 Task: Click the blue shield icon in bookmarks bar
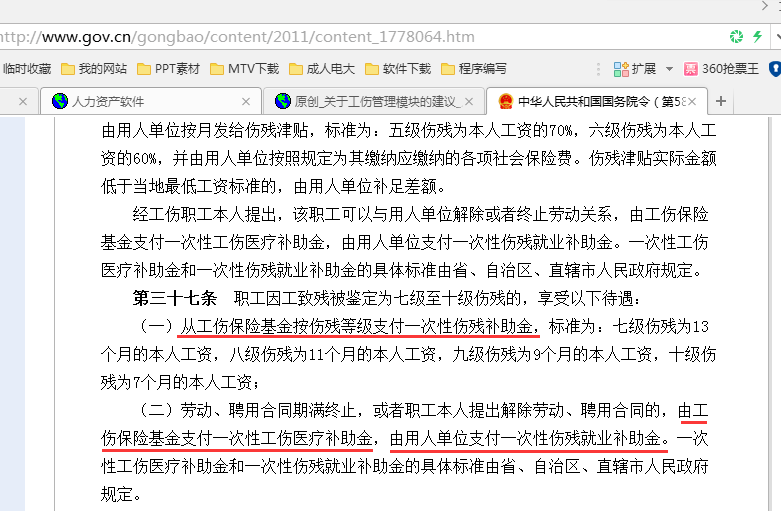(x=774, y=69)
